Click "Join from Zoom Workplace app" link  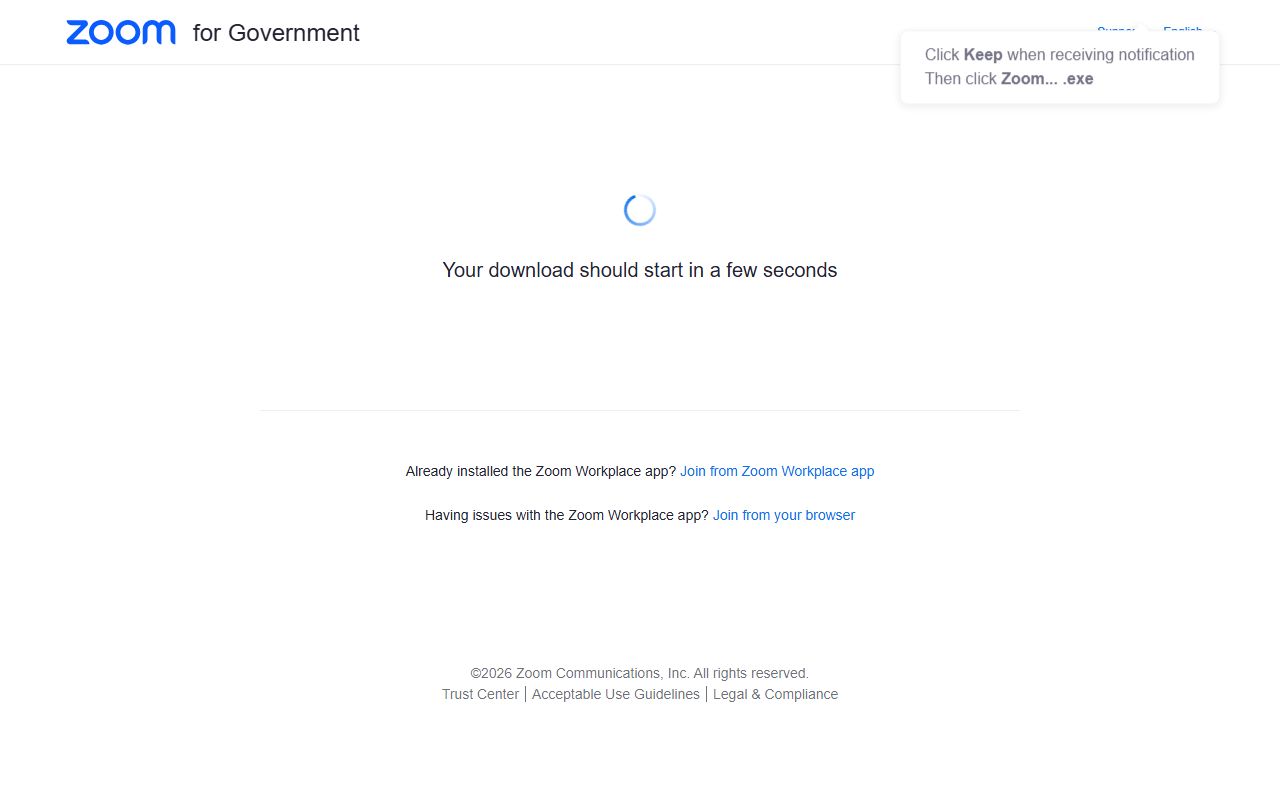[x=777, y=471]
